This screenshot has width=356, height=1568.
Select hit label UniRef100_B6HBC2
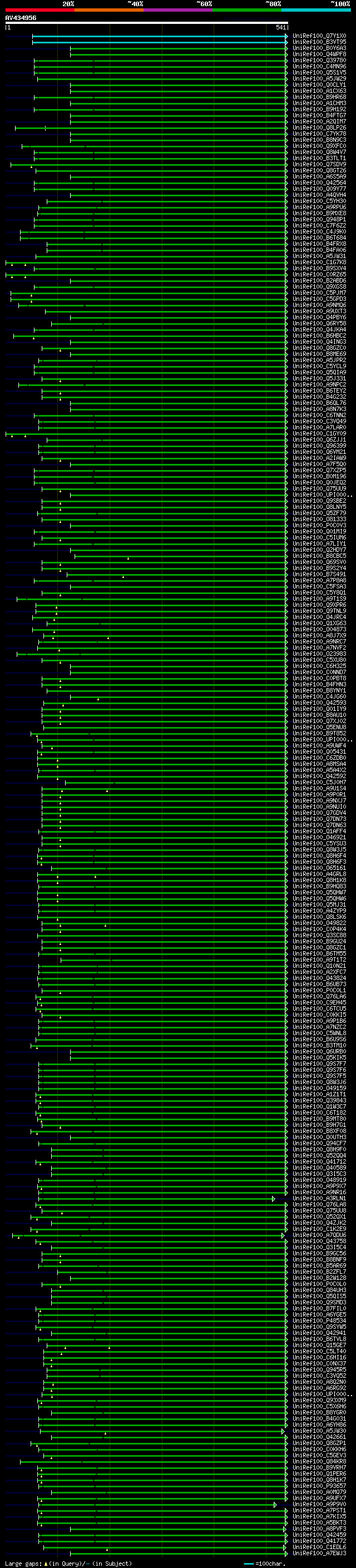(319, 335)
